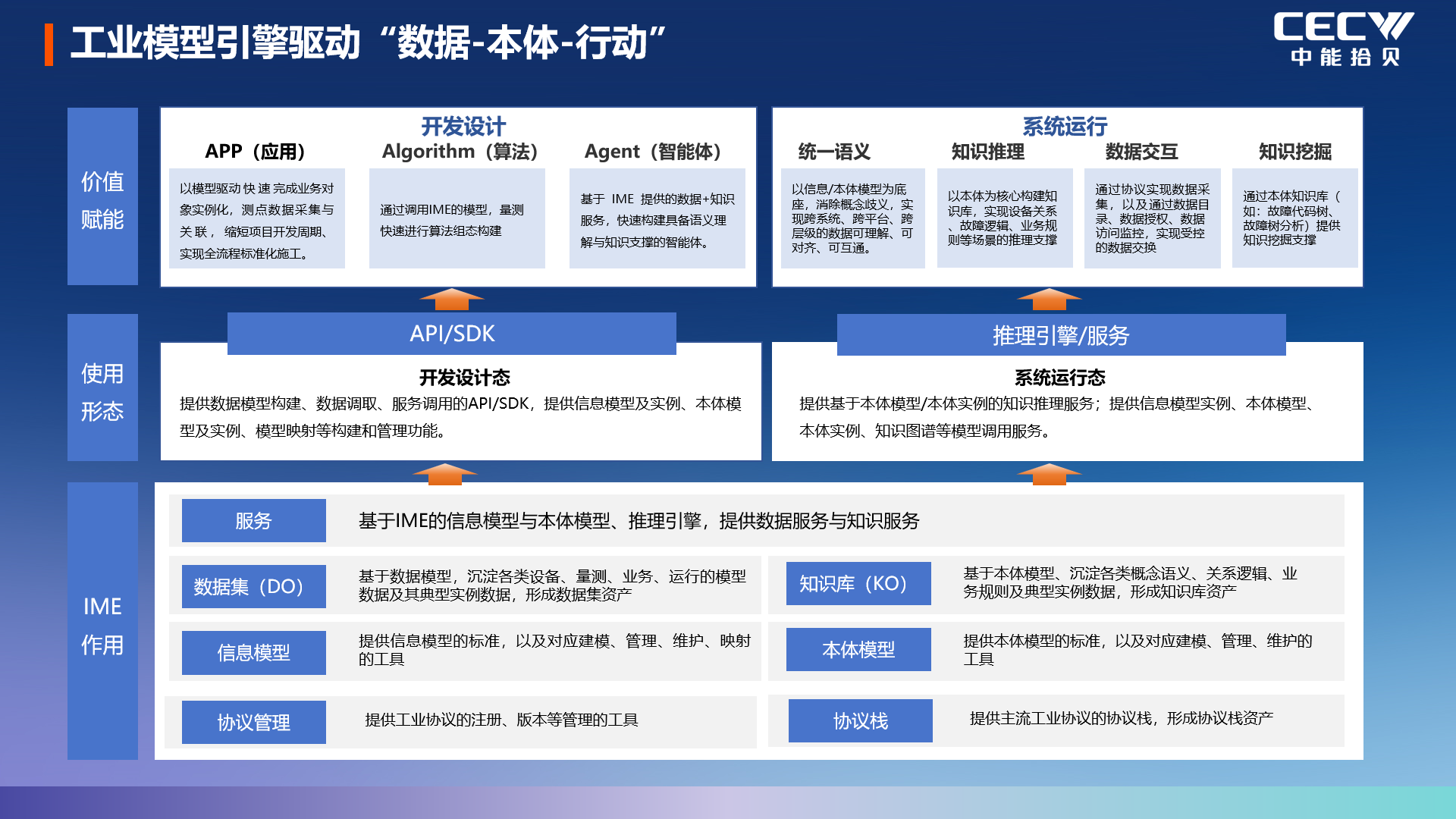
Task: Select the 本体模型 label box
Action: [858, 649]
